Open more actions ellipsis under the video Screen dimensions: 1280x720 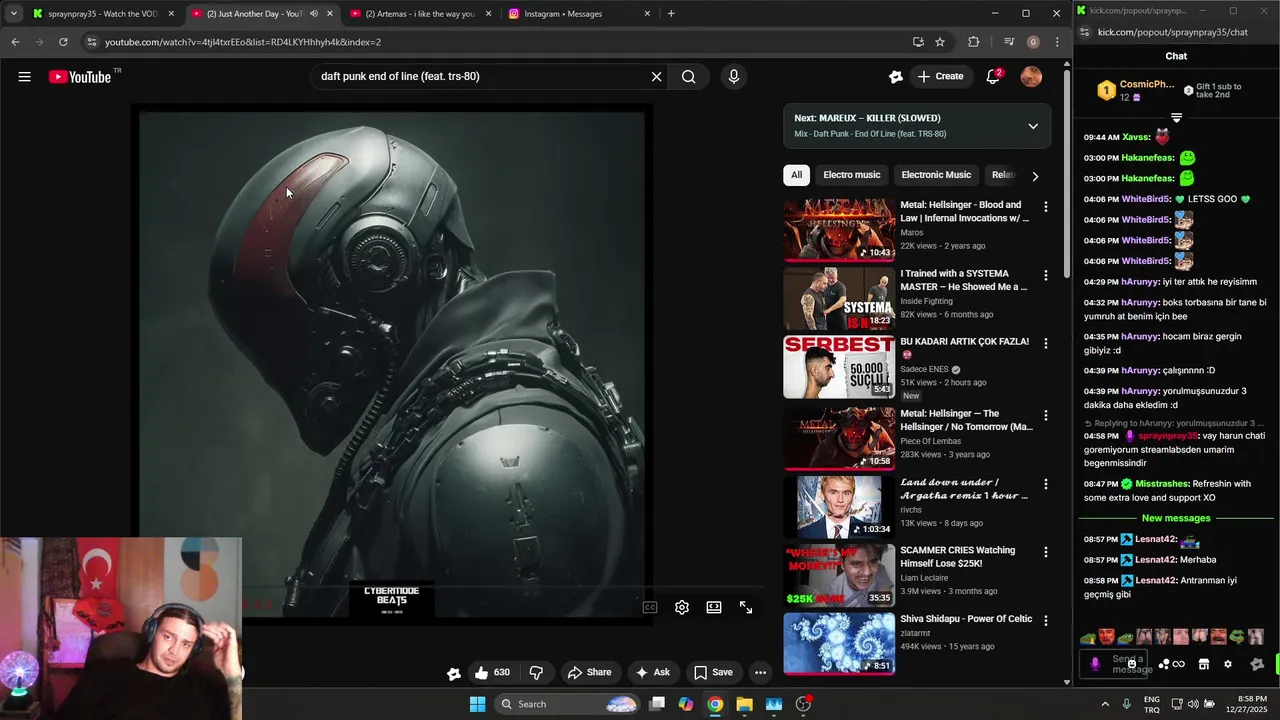coord(760,673)
